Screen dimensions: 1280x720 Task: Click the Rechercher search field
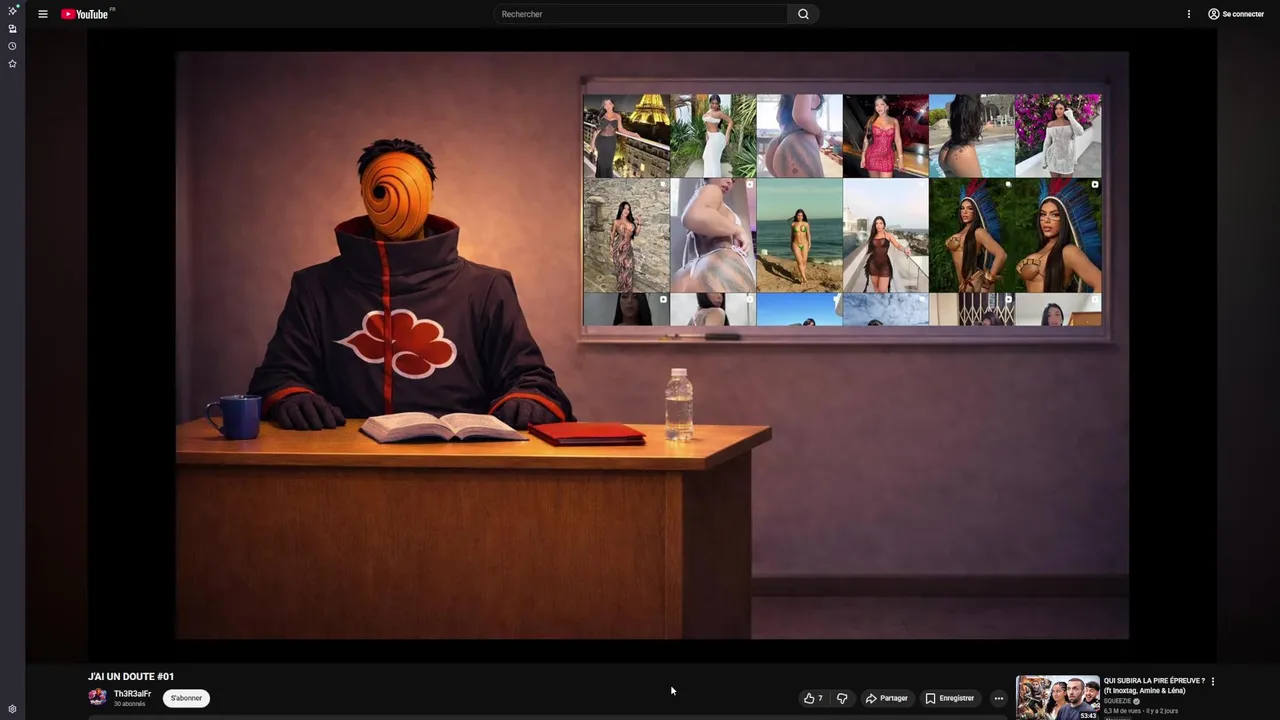tap(641, 14)
